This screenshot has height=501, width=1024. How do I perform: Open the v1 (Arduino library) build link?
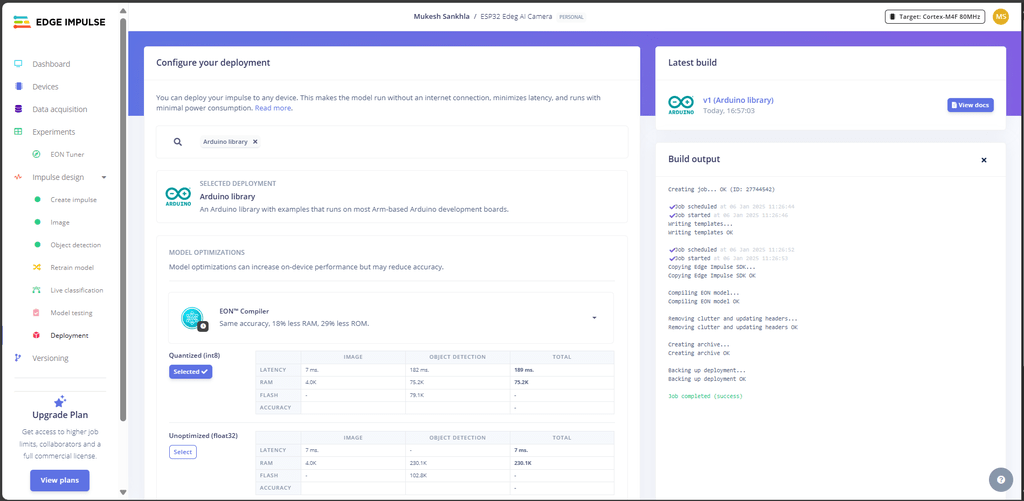coord(738,100)
